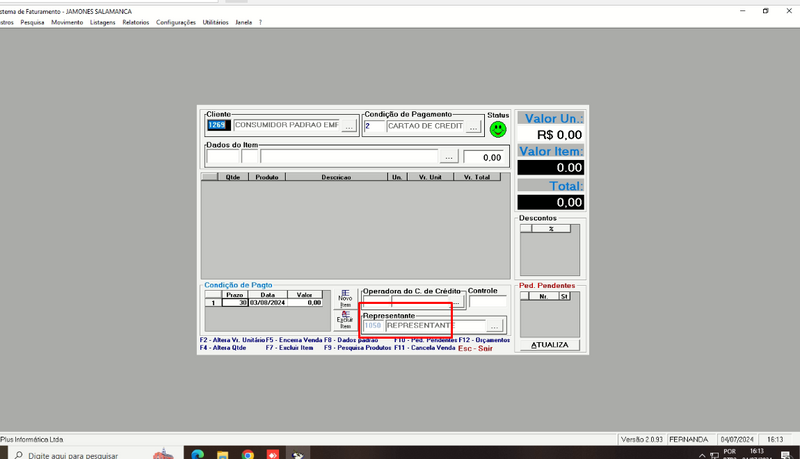Click the Vr. Total column header

(x=477, y=177)
